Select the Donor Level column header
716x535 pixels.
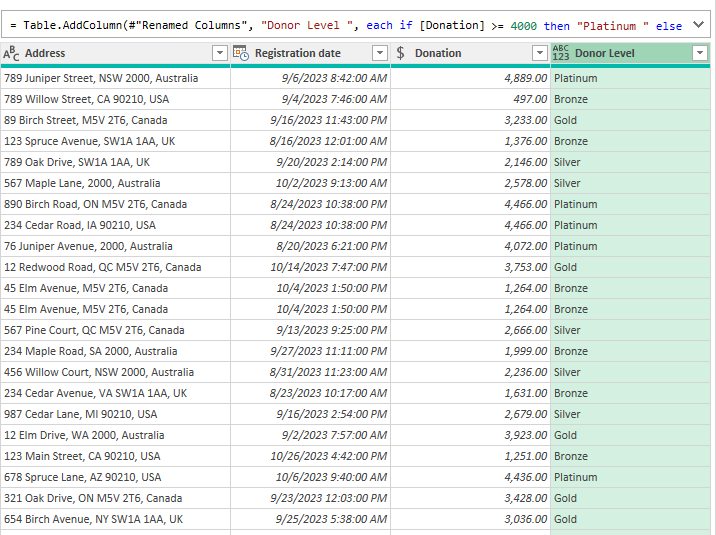[631, 53]
